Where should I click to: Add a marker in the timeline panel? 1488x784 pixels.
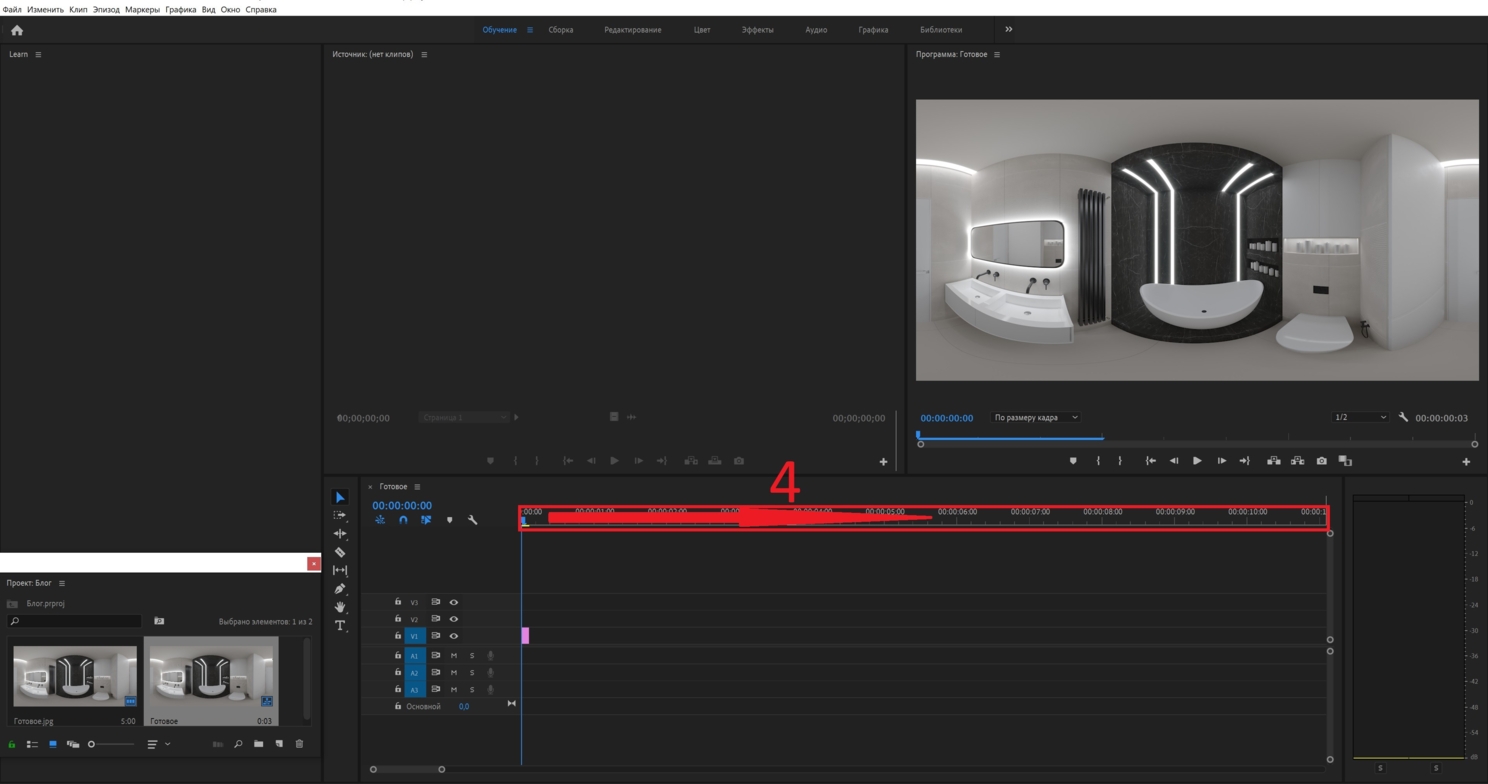pyautogui.click(x=449, y=520)
